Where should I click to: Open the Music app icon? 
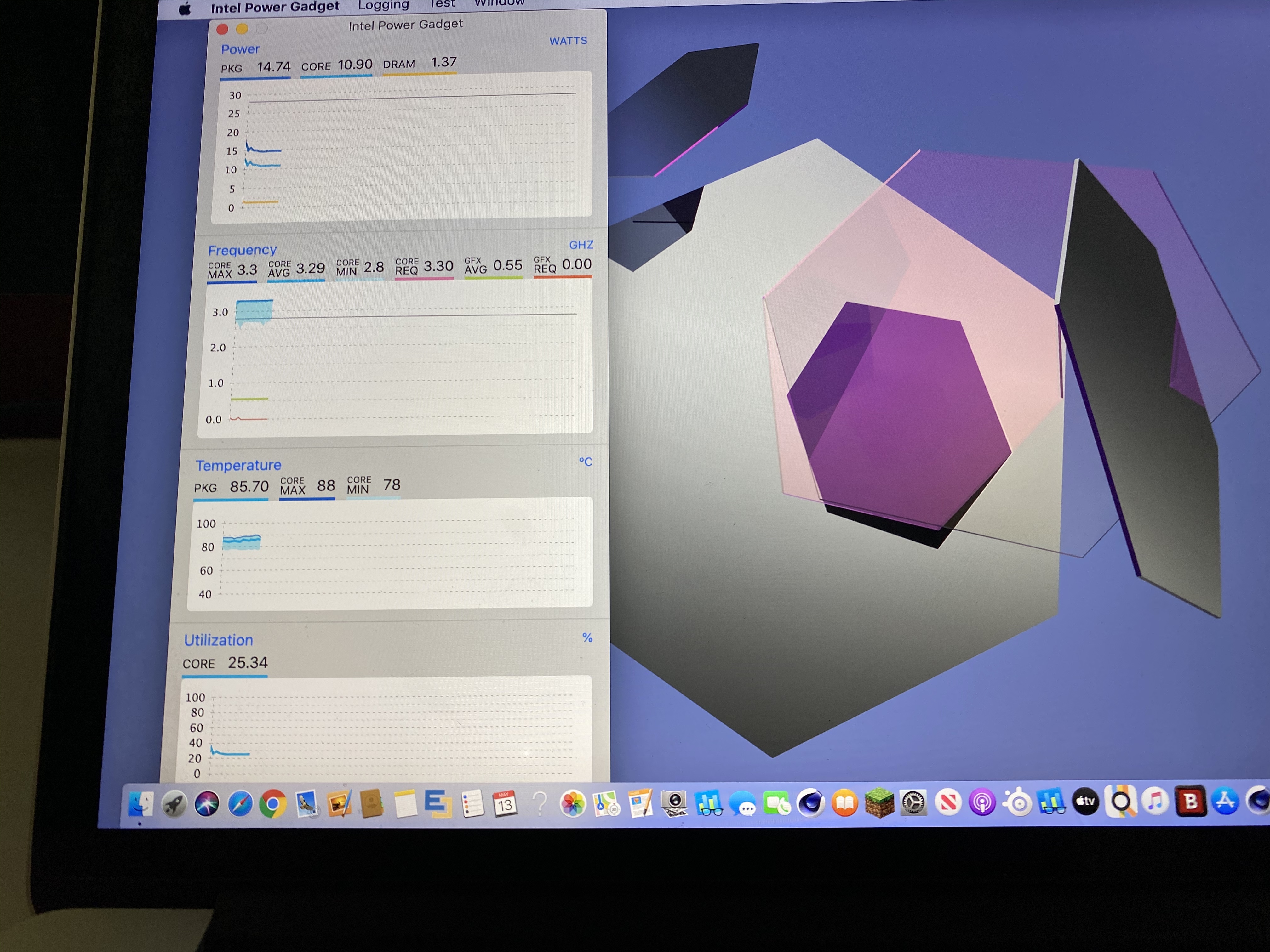pos(1155,801)
